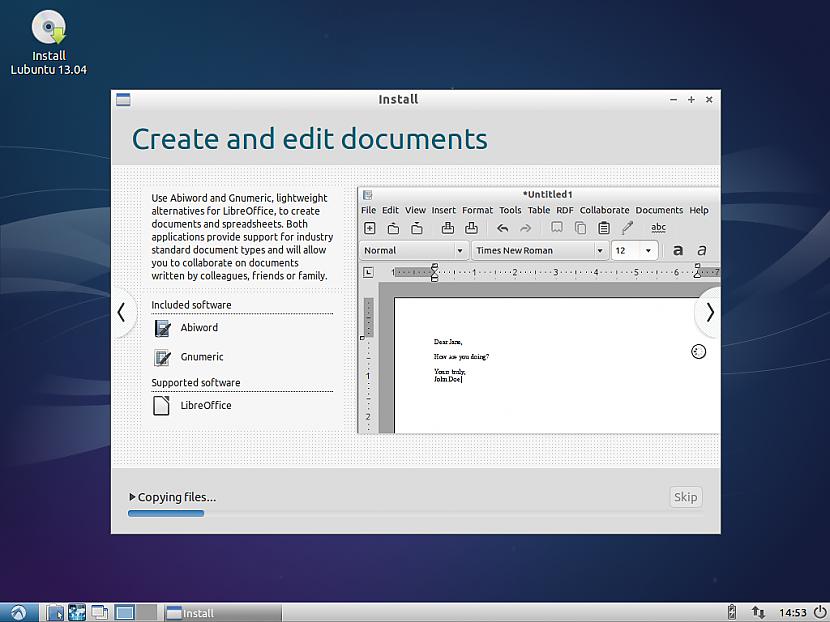Open the Install Lubuntu 13.04 desktop icon
Screen dimensions: 830x622
tap(49, 42)
